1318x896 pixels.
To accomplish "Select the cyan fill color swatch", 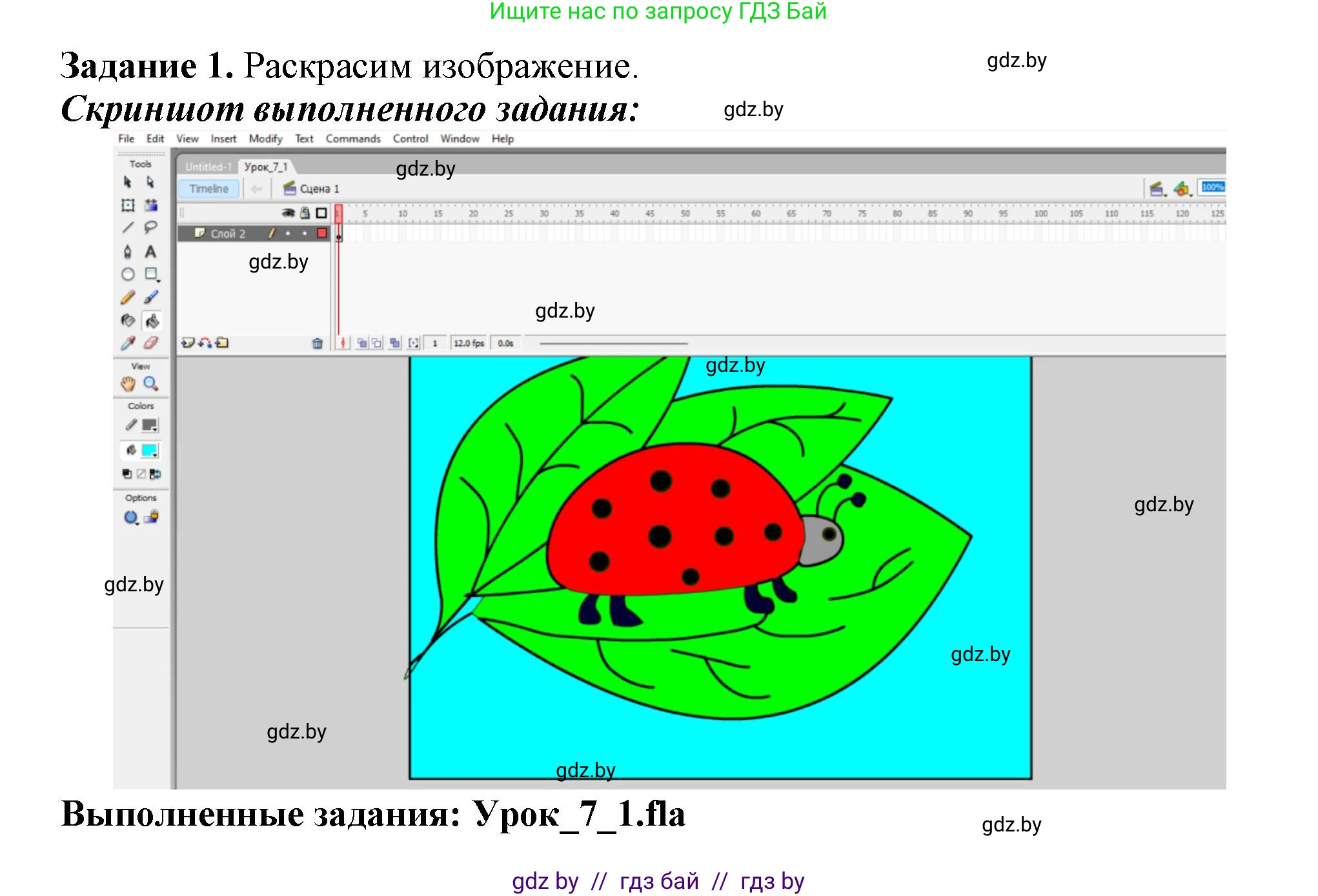I will point(150,449).
